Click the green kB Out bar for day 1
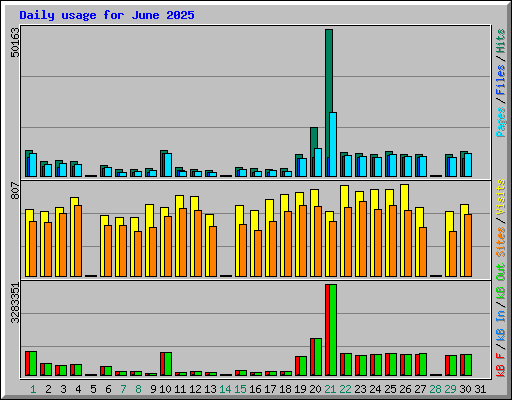This screenshot has height=400, width=512. pyautogui.click(x=33, y=363)
